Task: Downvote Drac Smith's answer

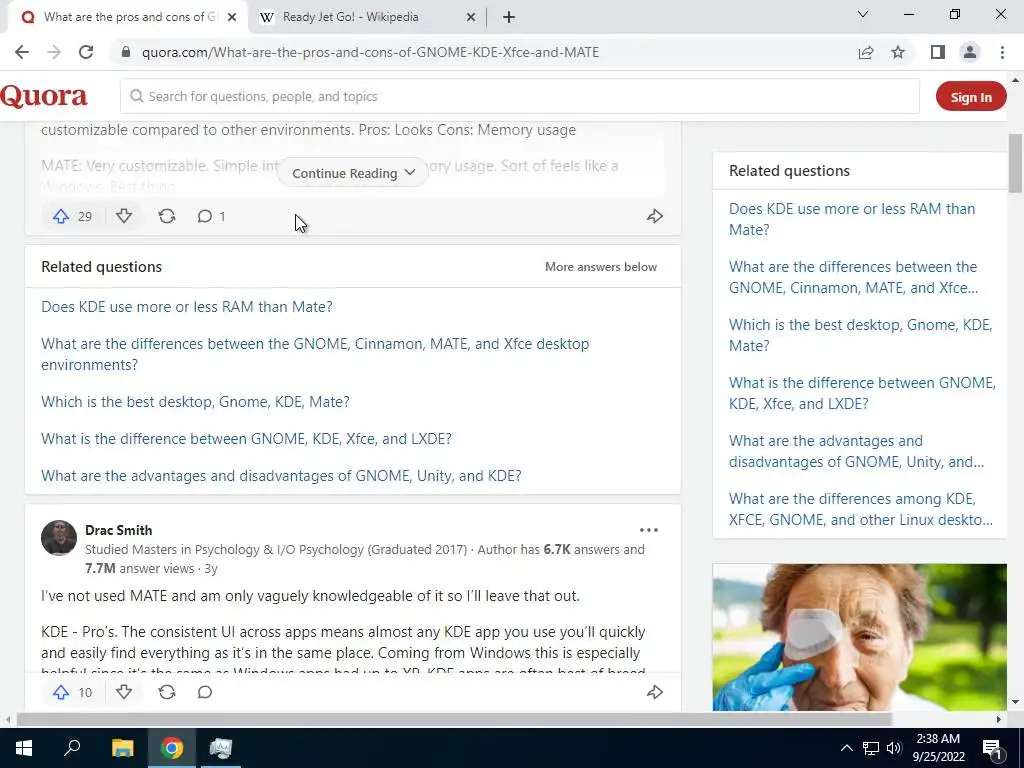Action: (124, 692)
